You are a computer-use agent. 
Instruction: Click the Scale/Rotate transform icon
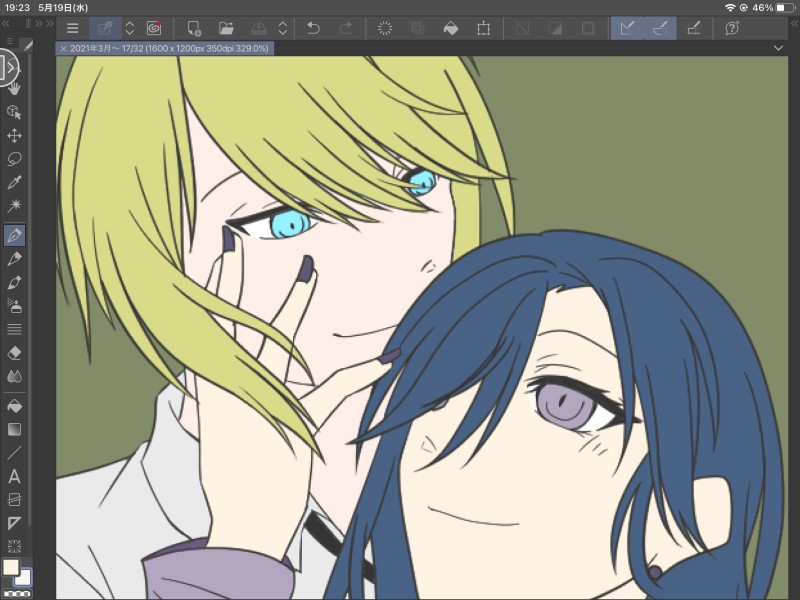(x=483, y=28)
